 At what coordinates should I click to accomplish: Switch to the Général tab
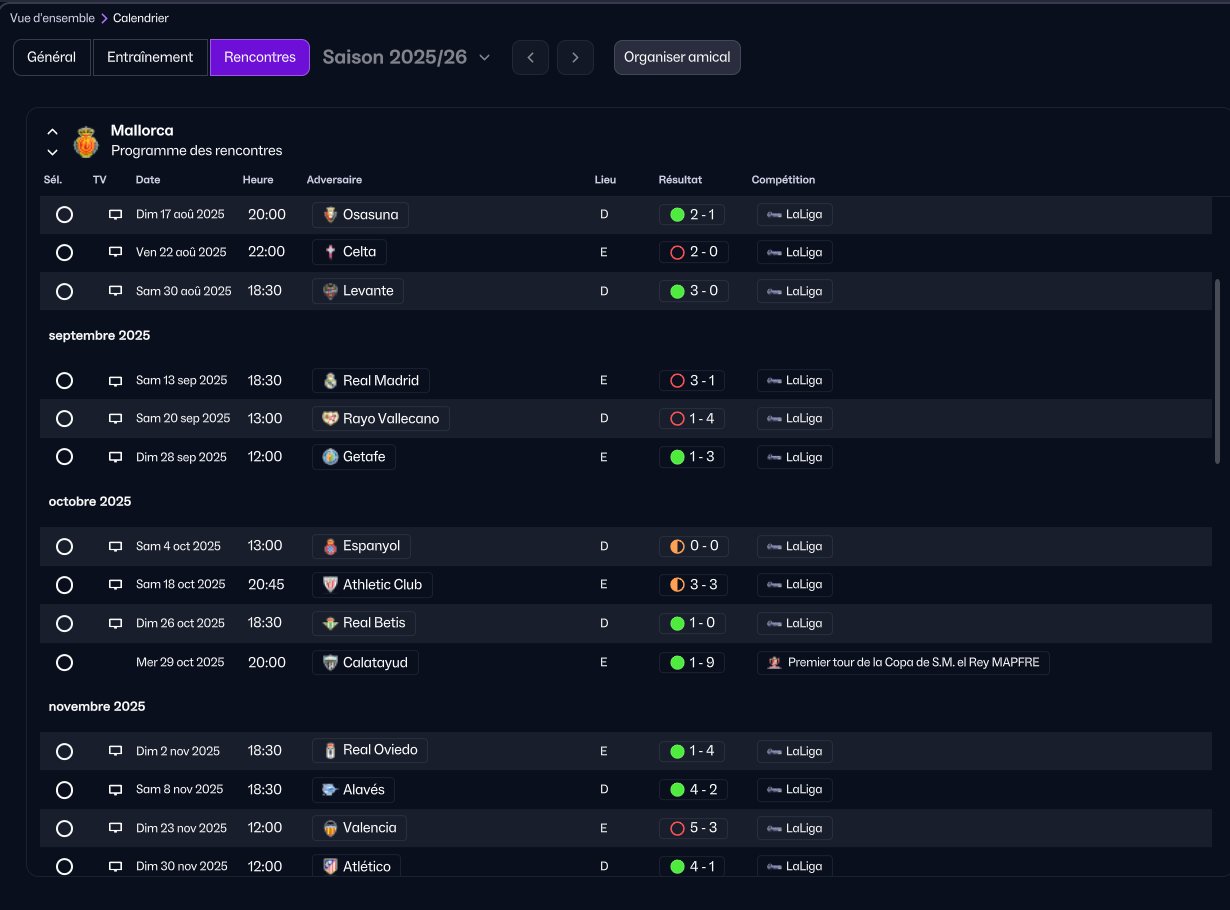[51, 57]
